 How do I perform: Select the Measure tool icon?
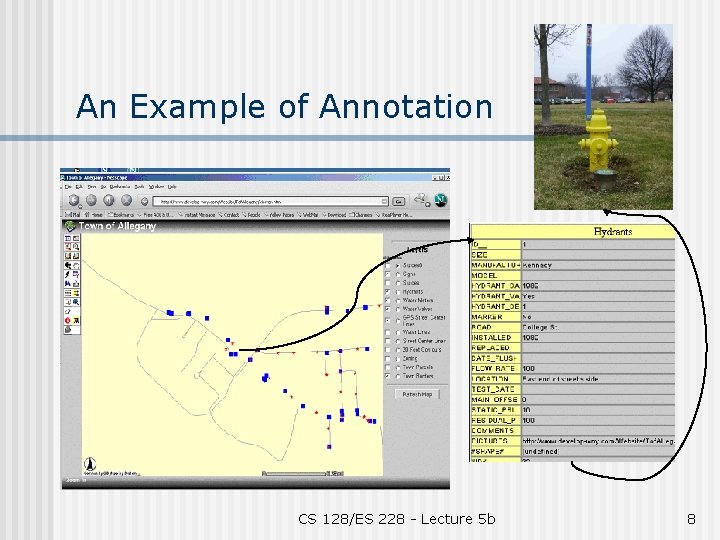(76, 284)
